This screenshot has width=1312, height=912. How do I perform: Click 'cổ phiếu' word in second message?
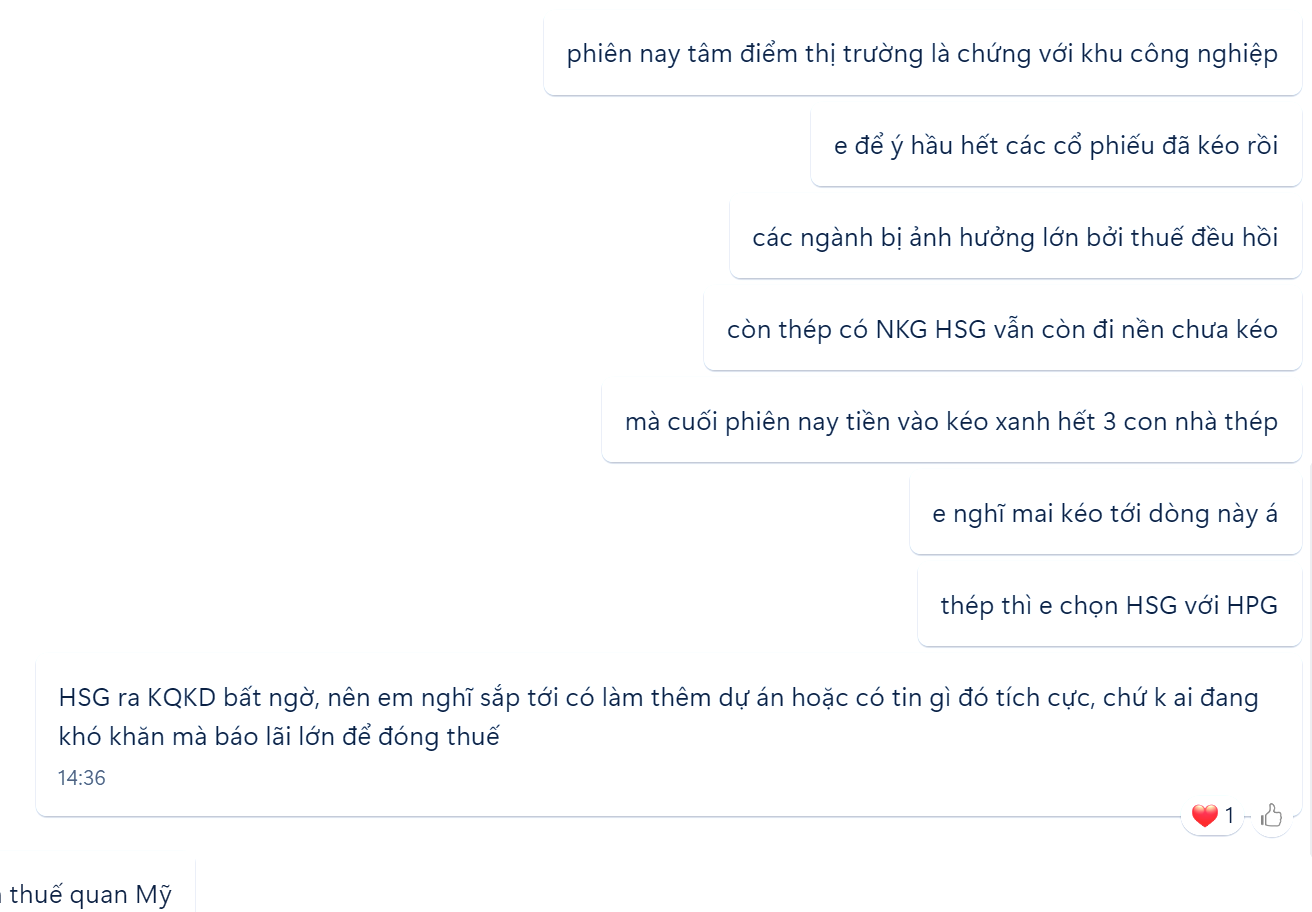(1104, 147)
